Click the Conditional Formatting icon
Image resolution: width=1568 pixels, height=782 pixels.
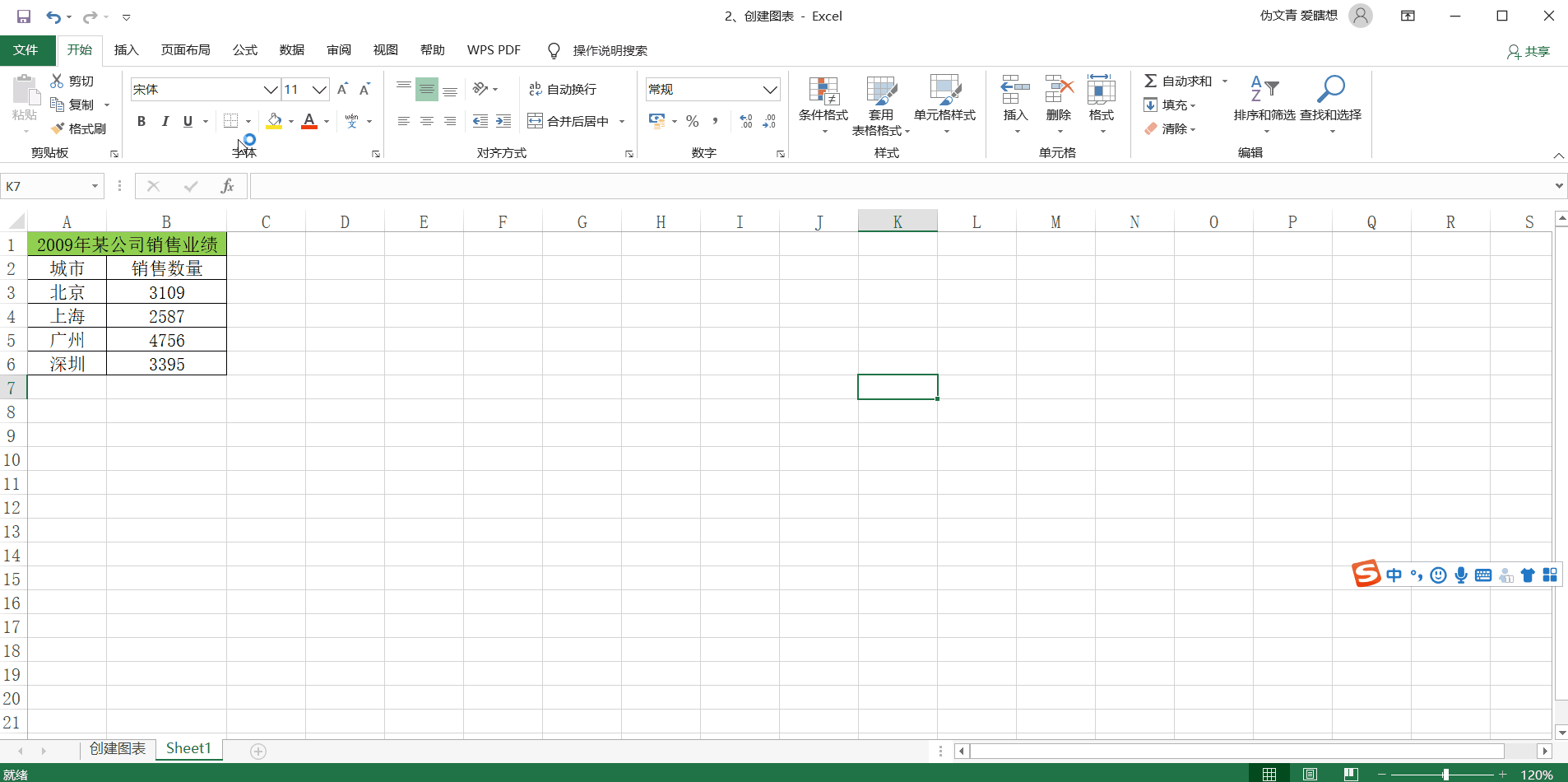pyautogui.click(x=823, y=91)
